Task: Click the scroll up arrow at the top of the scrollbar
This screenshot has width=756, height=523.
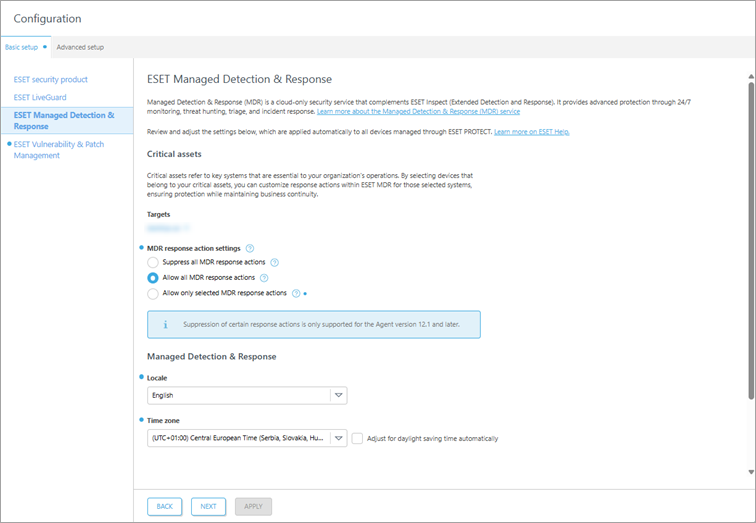Action: [751, 77]
